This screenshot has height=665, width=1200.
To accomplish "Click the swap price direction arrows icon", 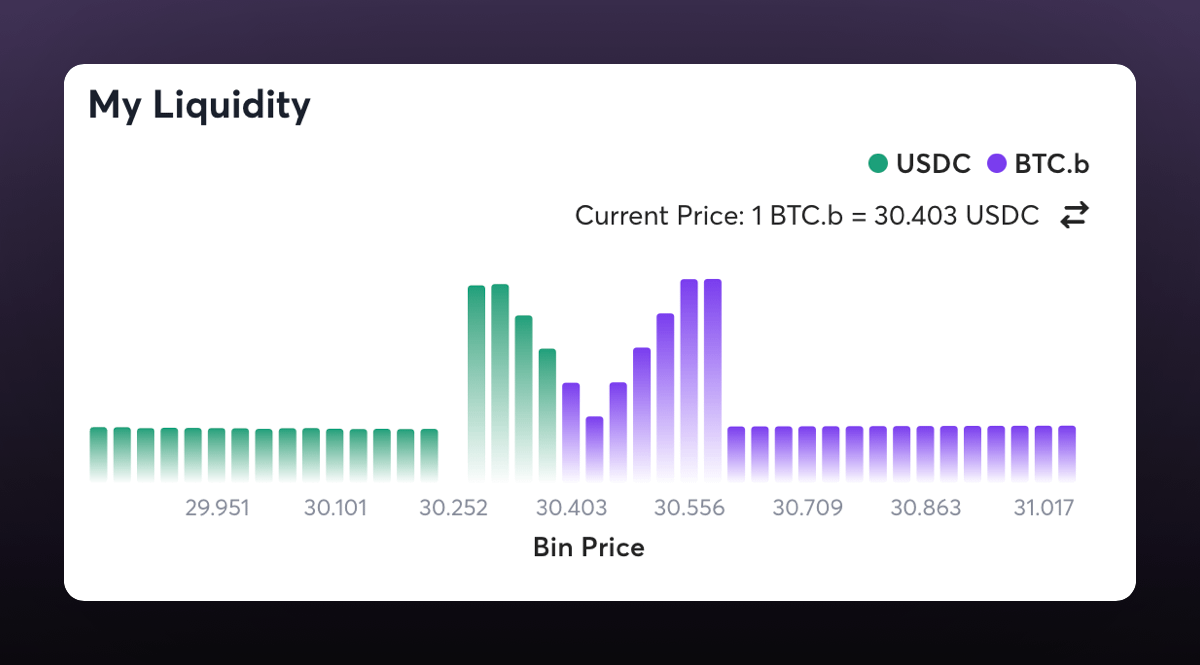I will click(x=1073, y=215).
